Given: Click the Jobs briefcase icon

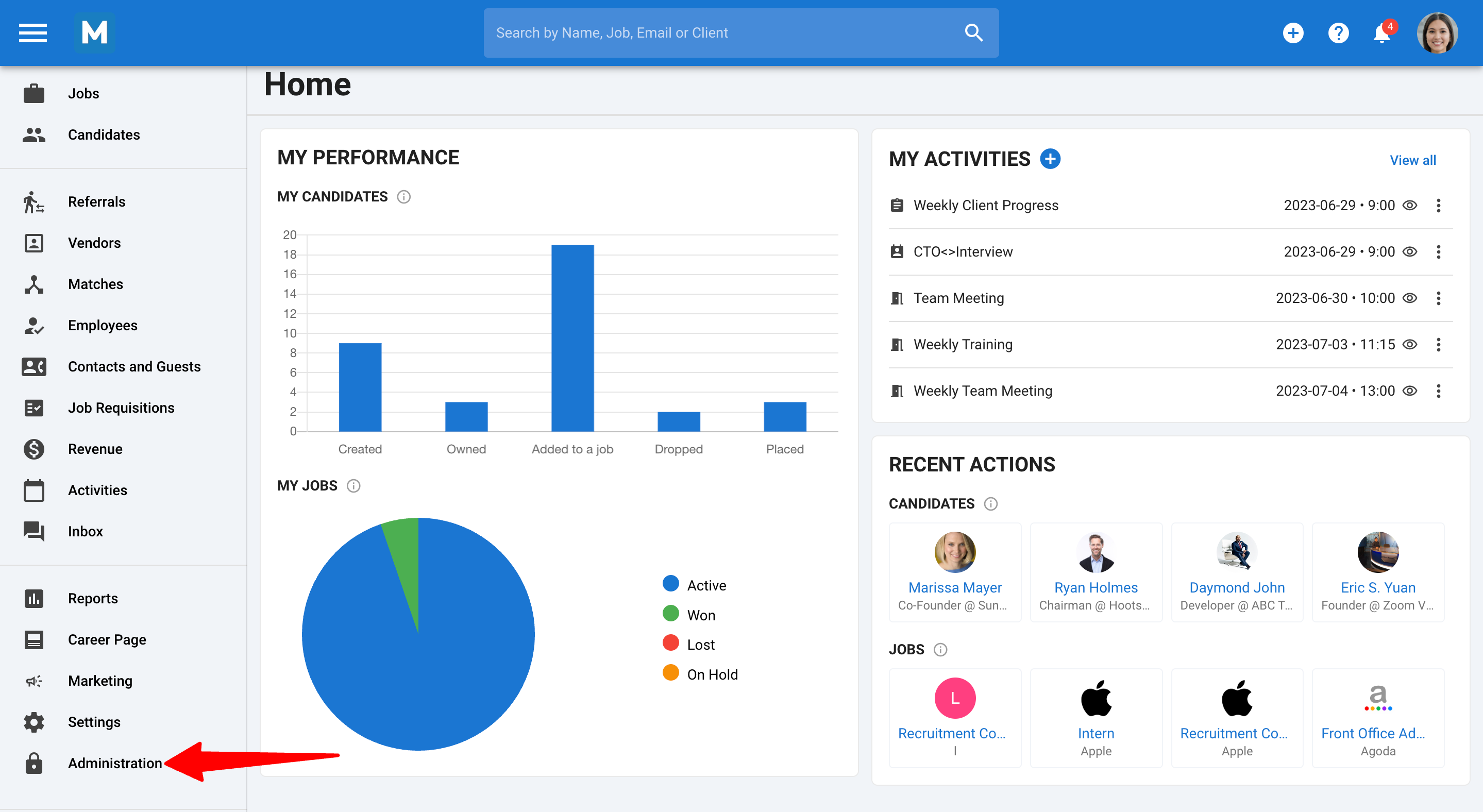Looking at the screenshot, I should (x=34, y=93).
